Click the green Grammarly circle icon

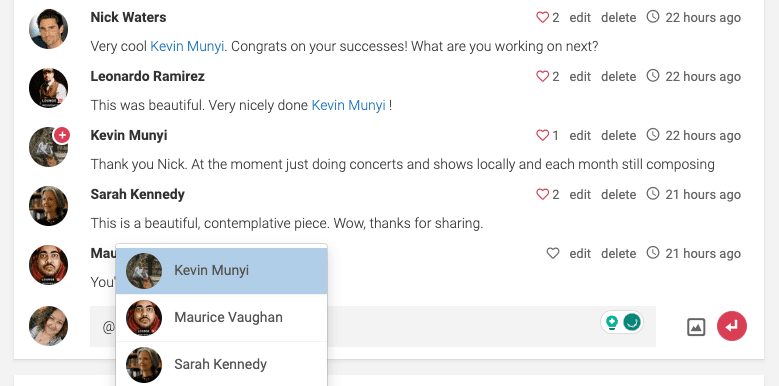632,322
